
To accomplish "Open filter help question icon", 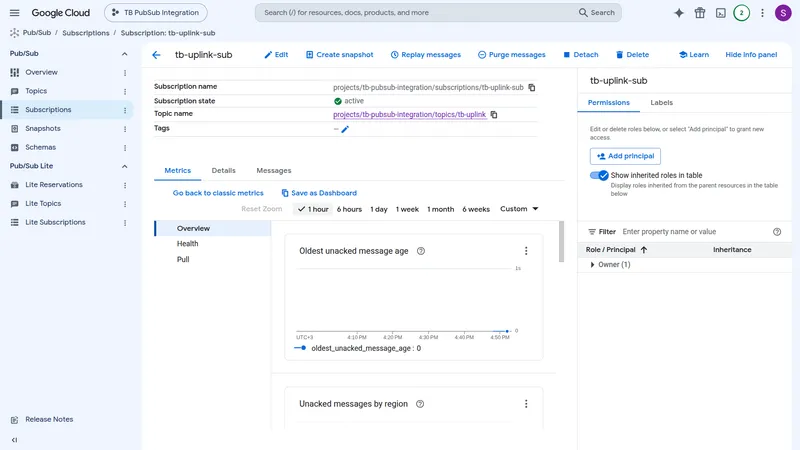I will coord(777,232).
